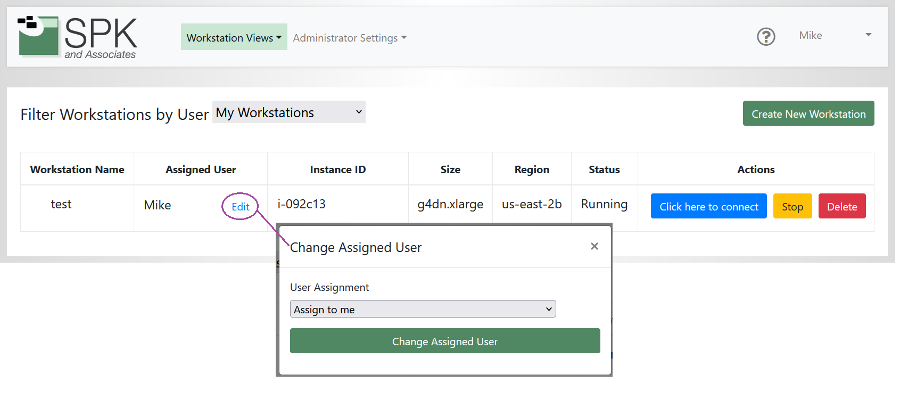Viewport: 900px width, 400px height.
Task: Open the Filter Workstations by User dropdown
Action: pyautogui.click(x=289, y=112)
